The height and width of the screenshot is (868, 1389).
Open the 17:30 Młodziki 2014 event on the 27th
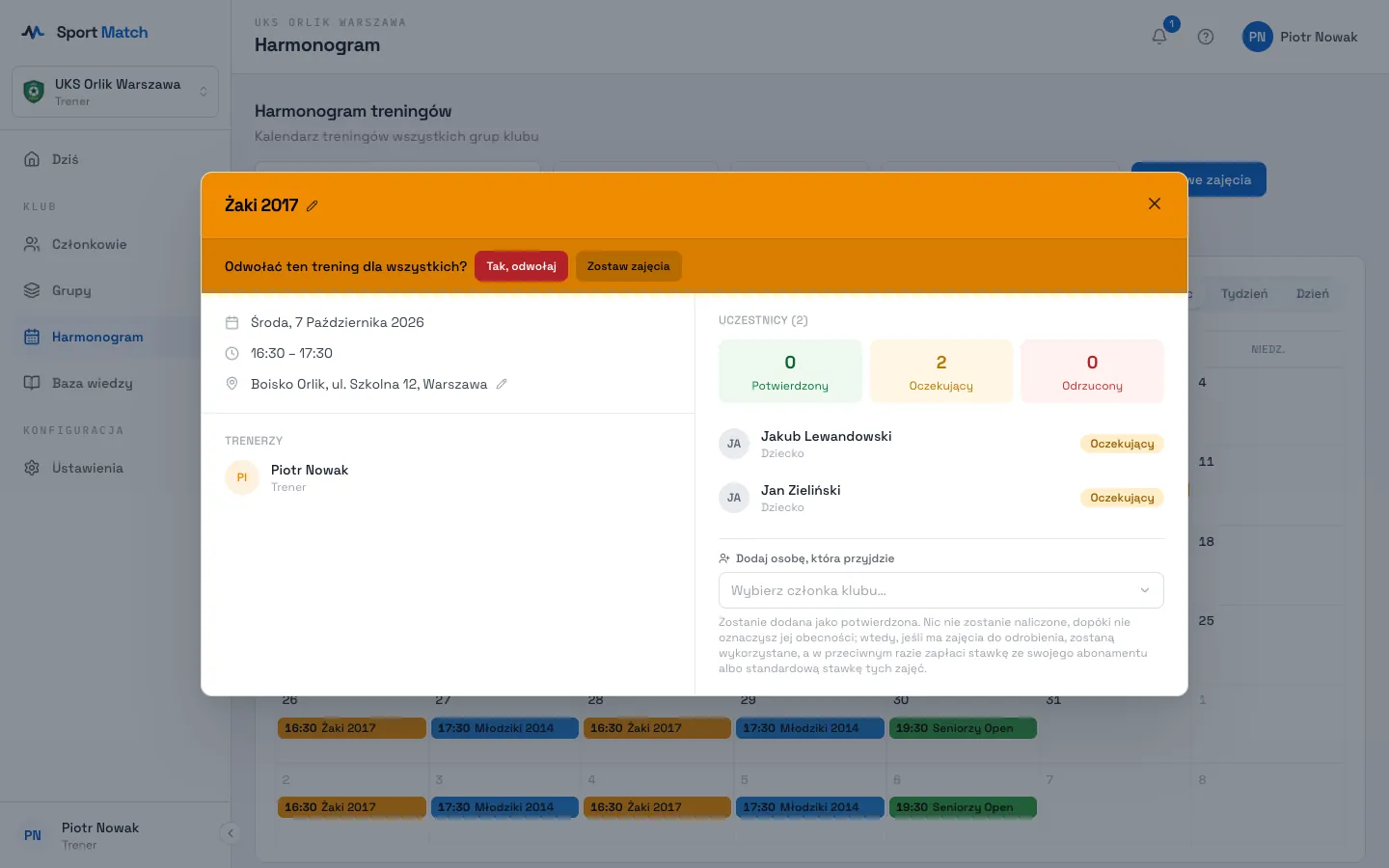tap(504, 728)
